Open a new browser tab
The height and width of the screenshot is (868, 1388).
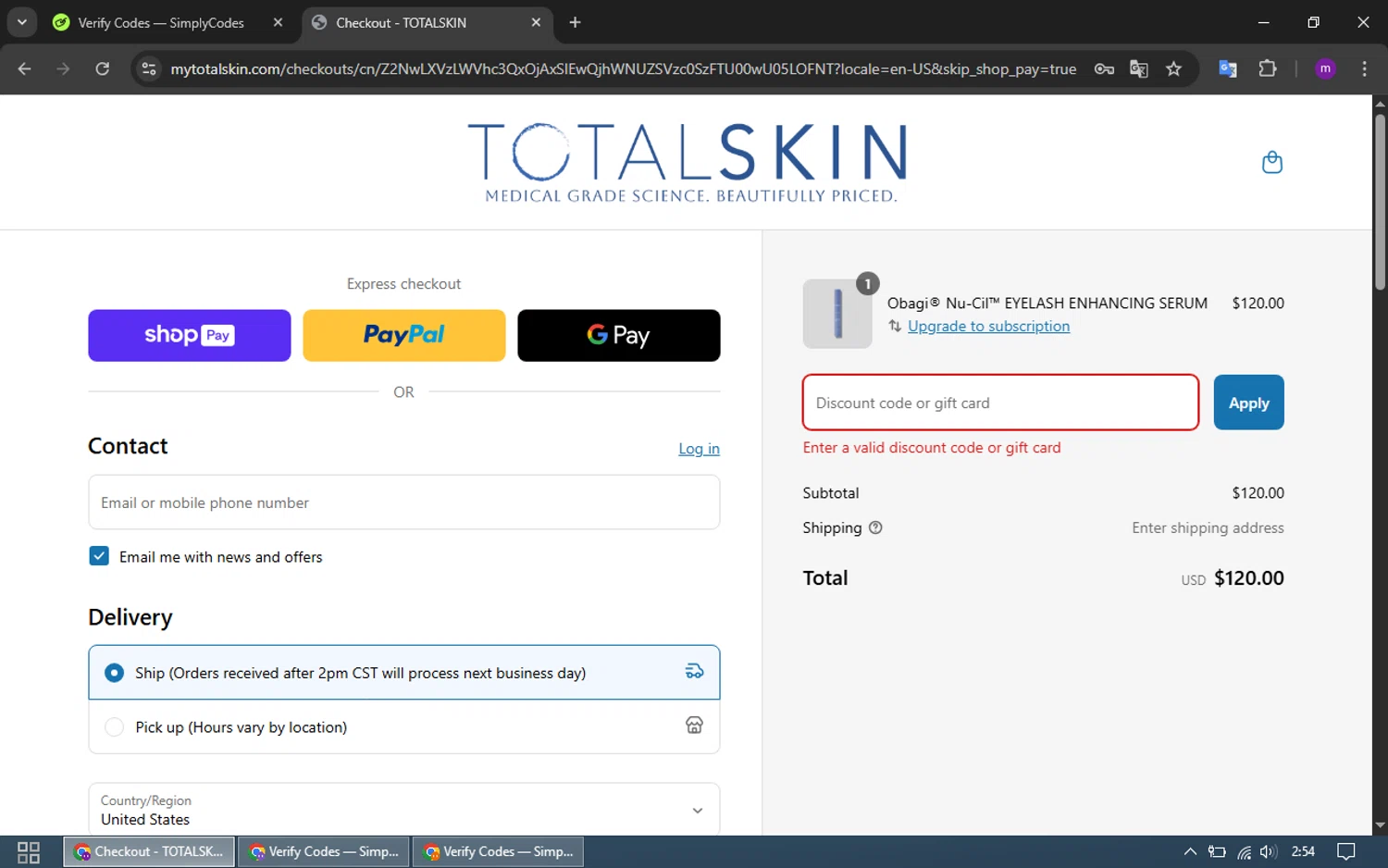click(575, 22)
